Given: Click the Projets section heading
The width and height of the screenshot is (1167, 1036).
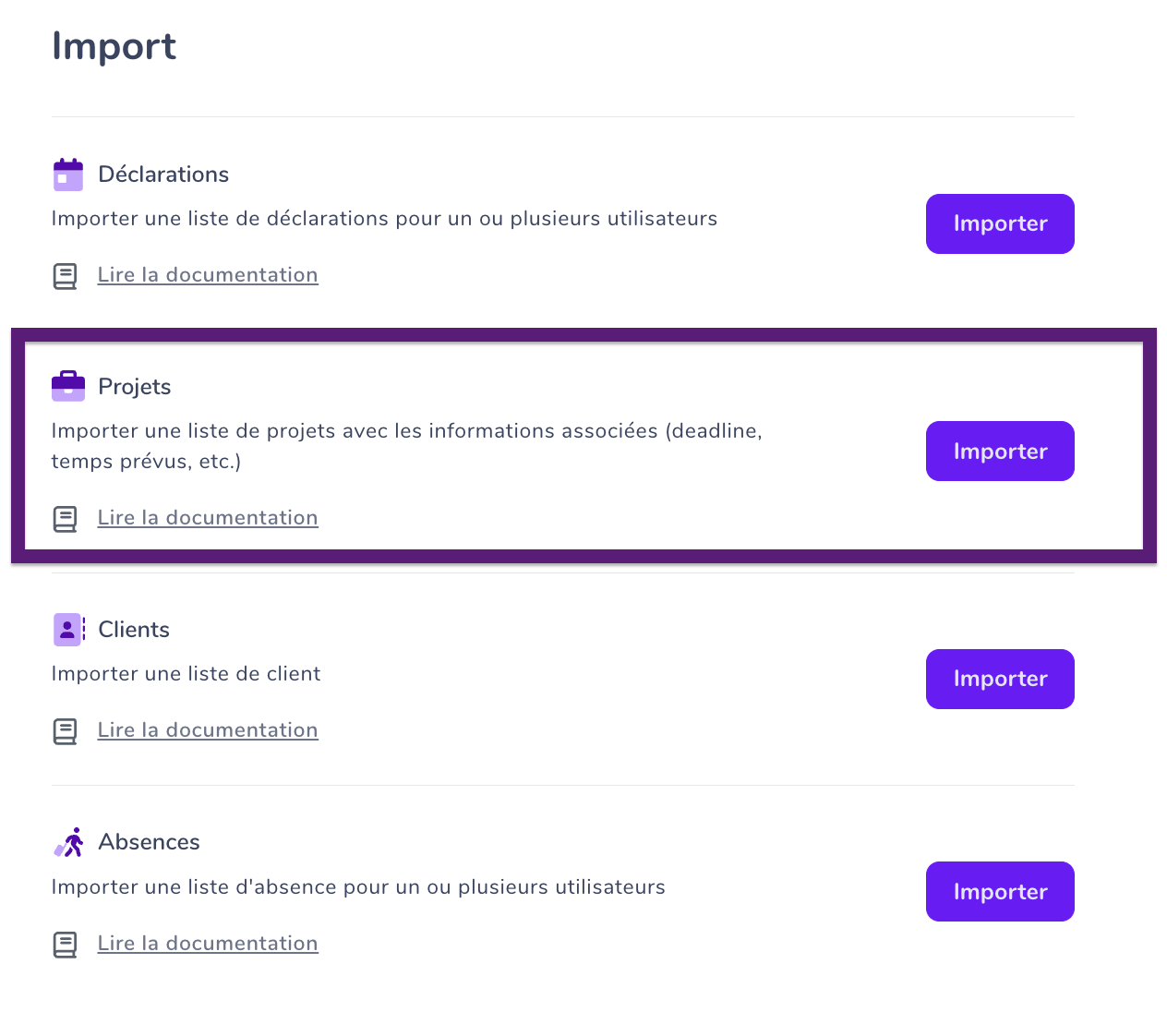Looking at the screenshot, I should (x=135, y=387).
